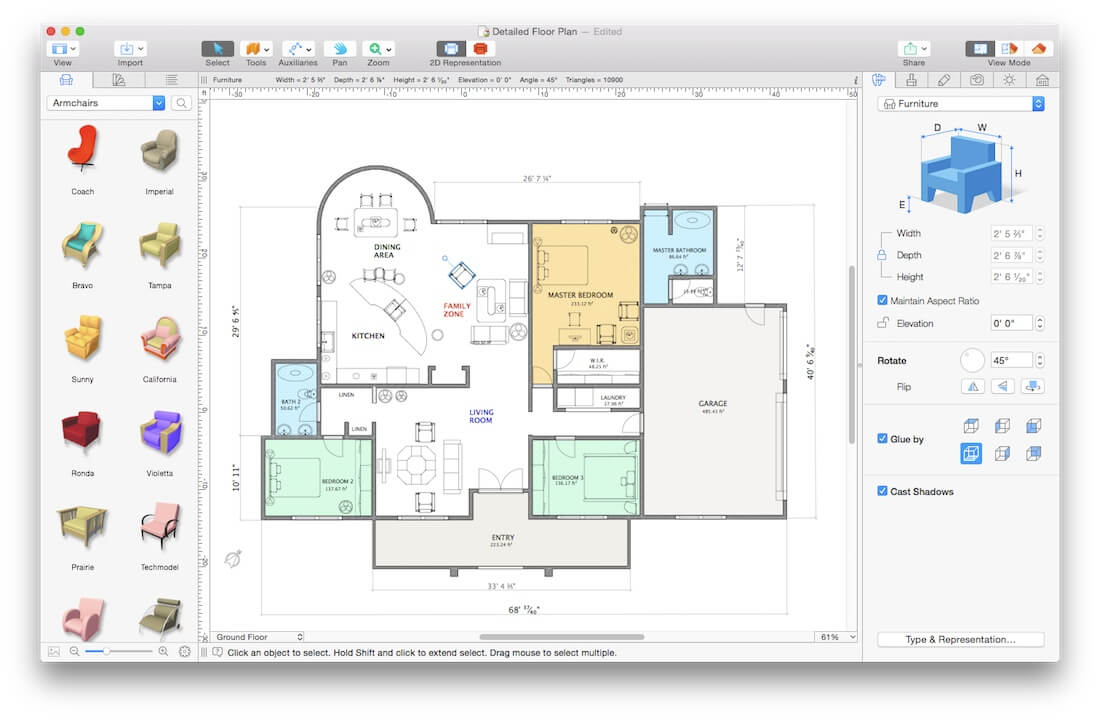Screen dimensions: 1100x720
Task: Expand the Furniture inspector dropdown
Action: tap(961, 104)
